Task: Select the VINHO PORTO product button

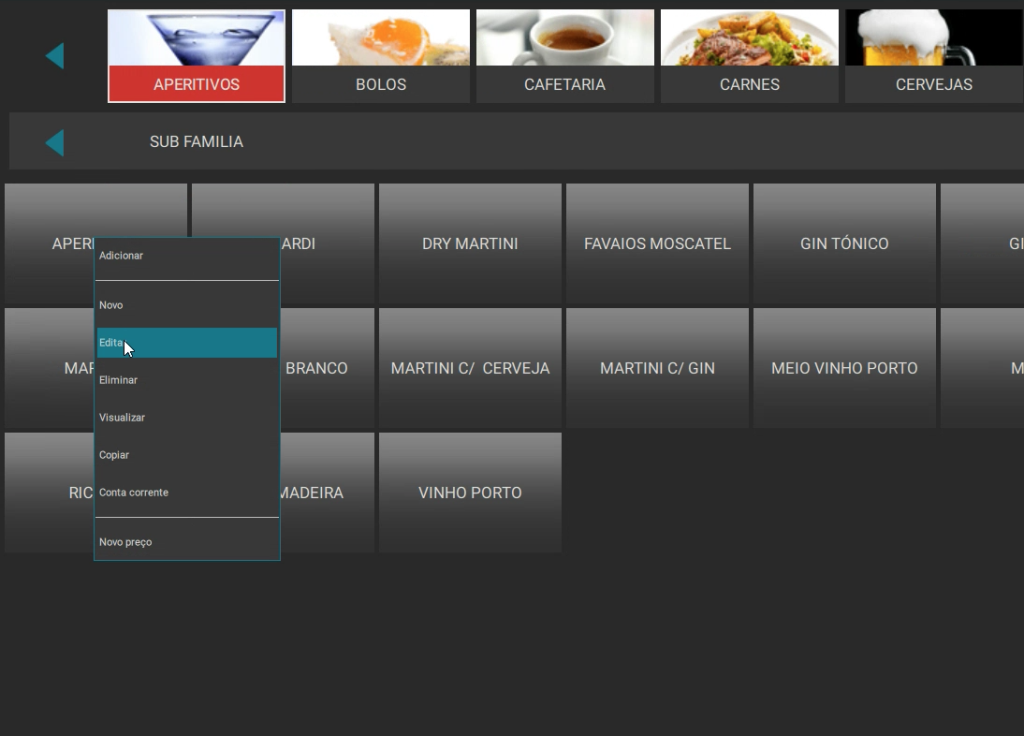Action: [x=470, y=492]
